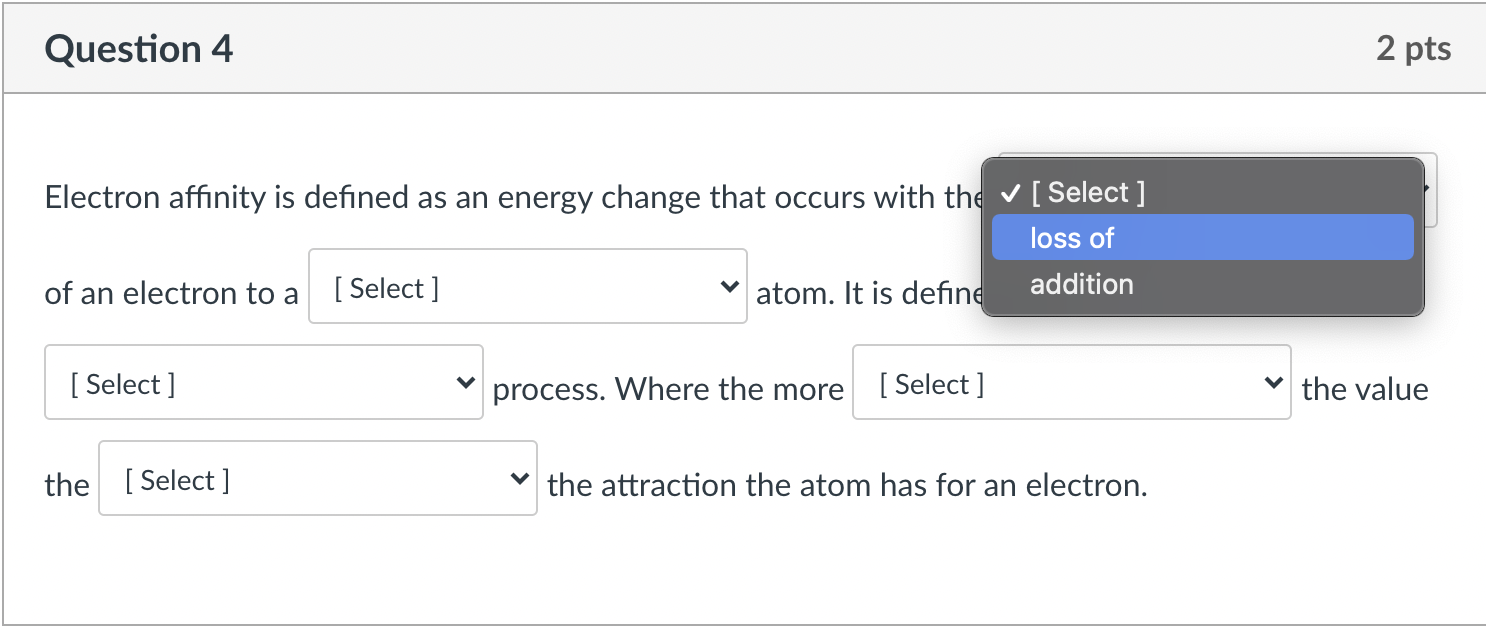Open the '[ Select ]' dropdown before 'process'
This screenshot has width=1486, height=630.
click(x=263, y=382)
